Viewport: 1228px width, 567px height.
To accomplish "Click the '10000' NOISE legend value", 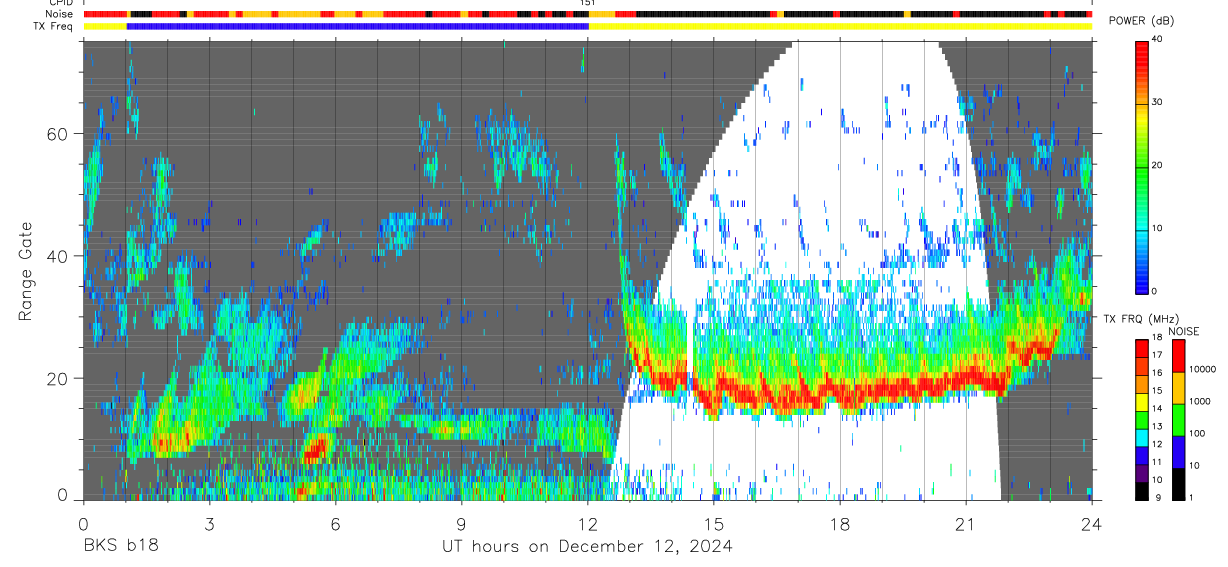I will 1202,370.
